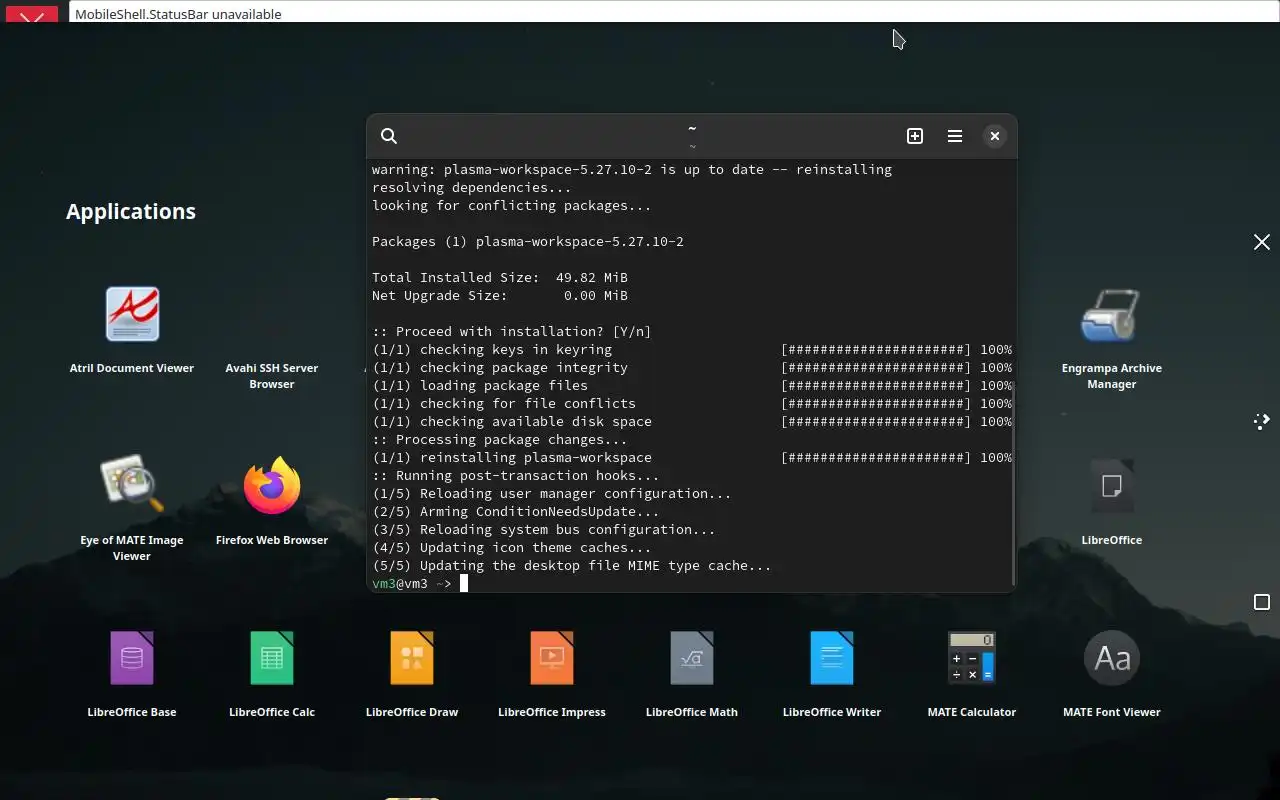
Task: Click 'Net Upgrade Size: 0.00 MiB' line
Action: (x=500, y=296)
